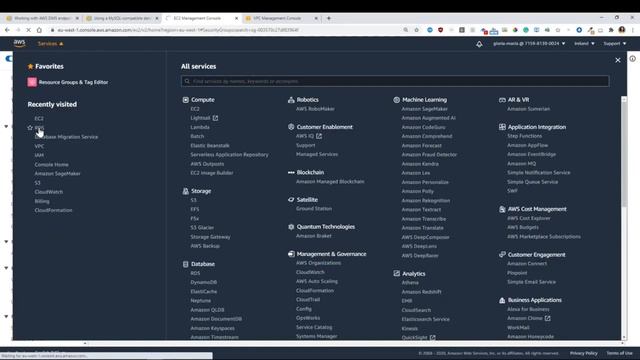Click the Resource Groups & Tag Editor icon
The width and height of the screenshot is (640, 360).
point(32,82)
